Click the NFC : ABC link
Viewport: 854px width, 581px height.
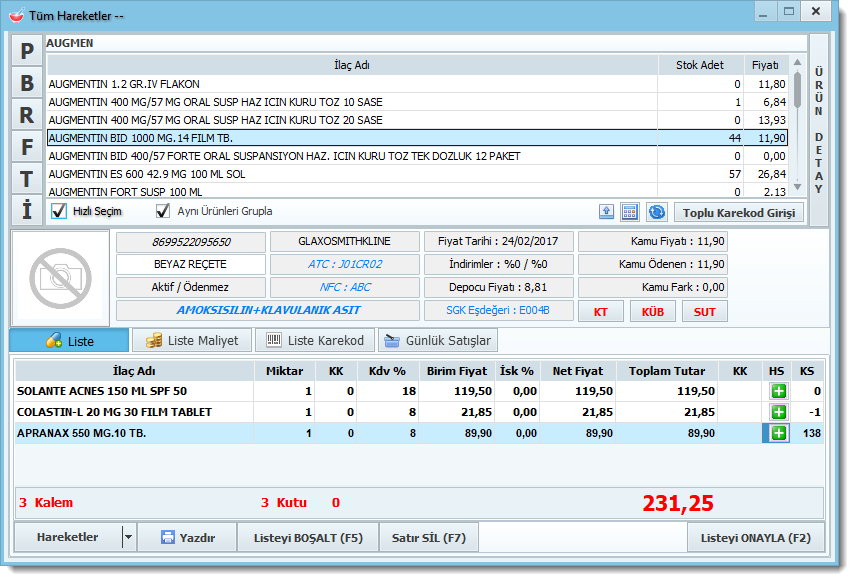345,287
